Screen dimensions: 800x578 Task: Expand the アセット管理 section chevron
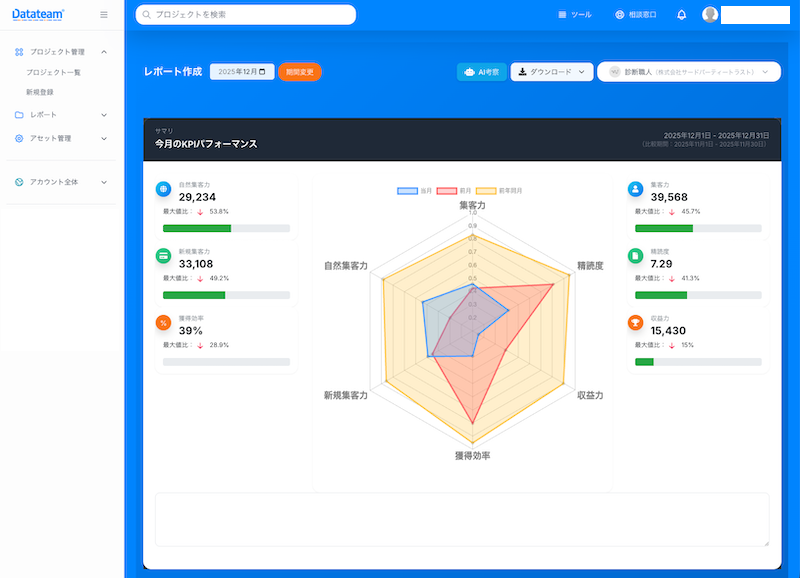point(104,138)
